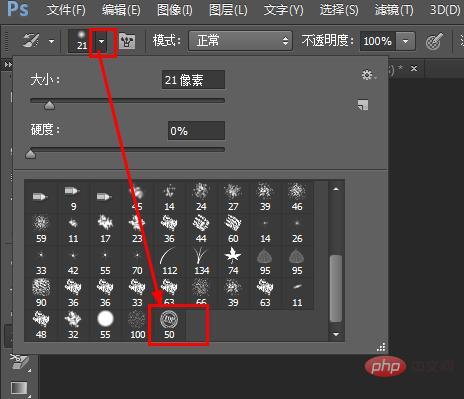This screenshot has width=464, height=399.
Task: Select the first brush tip in the top row
Action: pyautogui.click(x=41, y=197)
